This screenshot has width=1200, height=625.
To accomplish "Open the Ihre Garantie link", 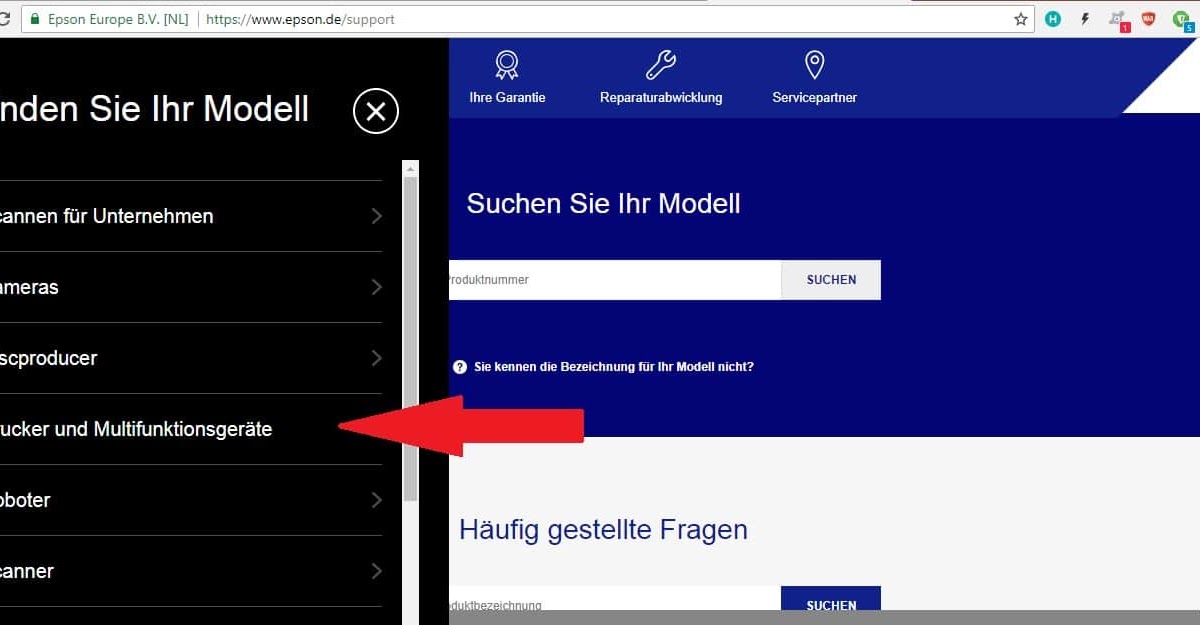I will (x=507, y=98).
